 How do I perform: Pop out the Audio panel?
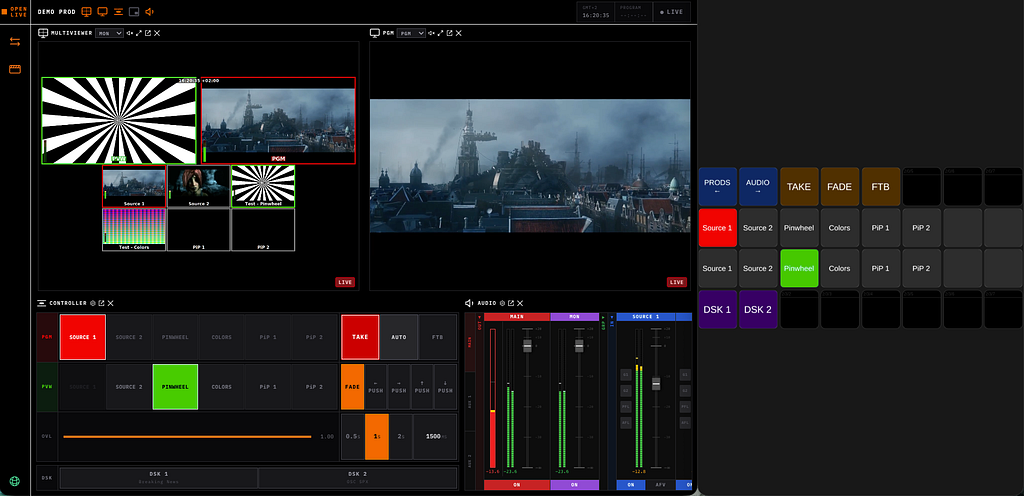tap(511, 303)
